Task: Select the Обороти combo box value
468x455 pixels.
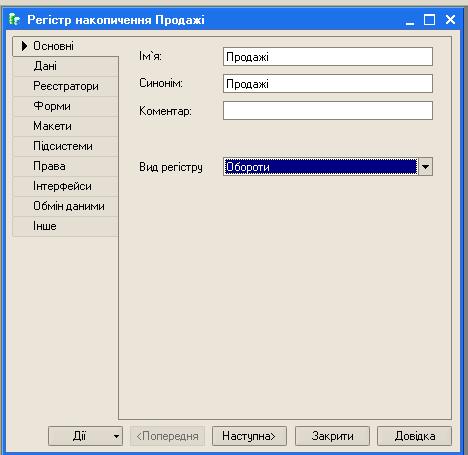Action: coord(320,167)
